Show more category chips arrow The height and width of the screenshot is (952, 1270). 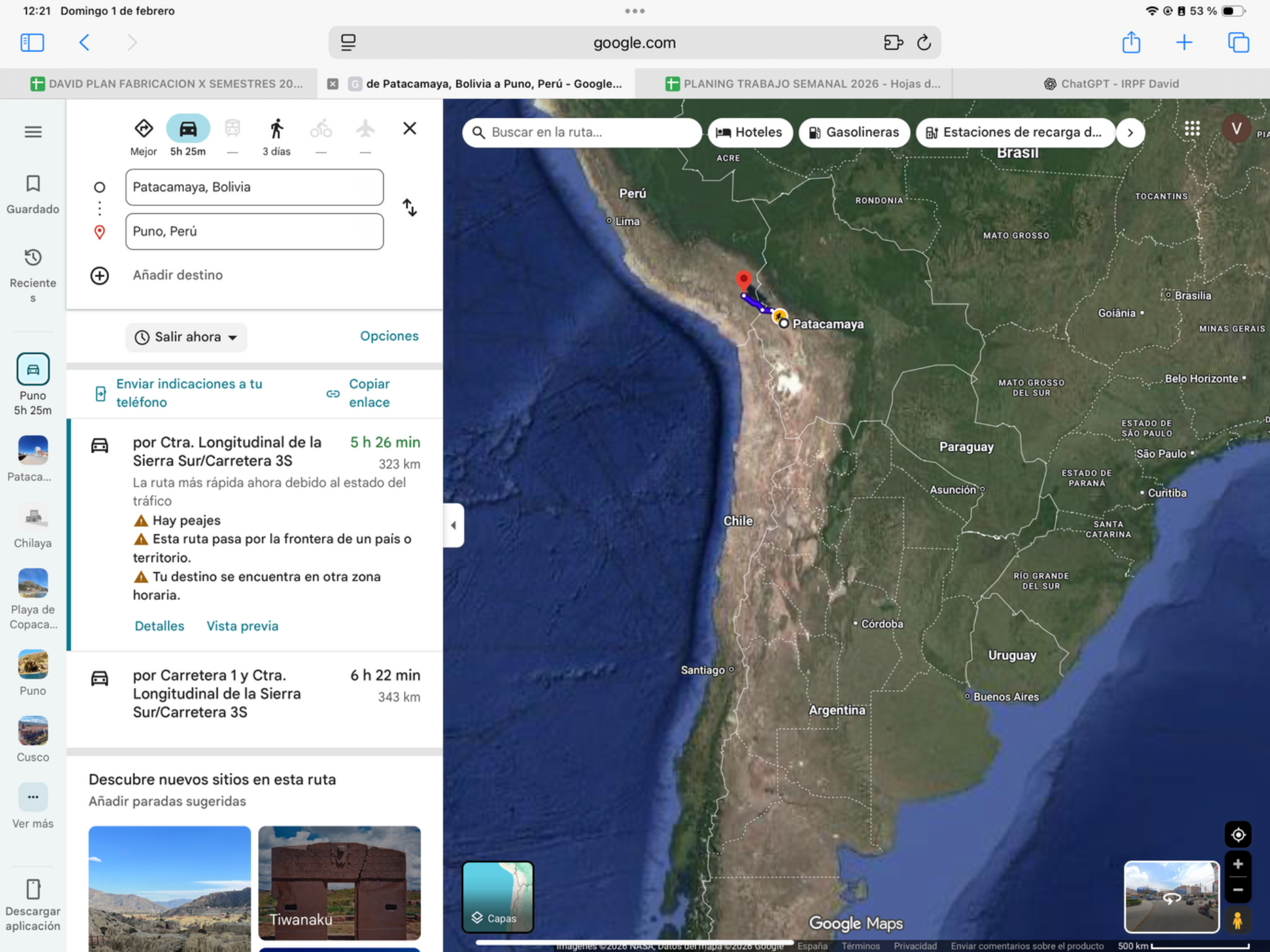point(1130,133)
